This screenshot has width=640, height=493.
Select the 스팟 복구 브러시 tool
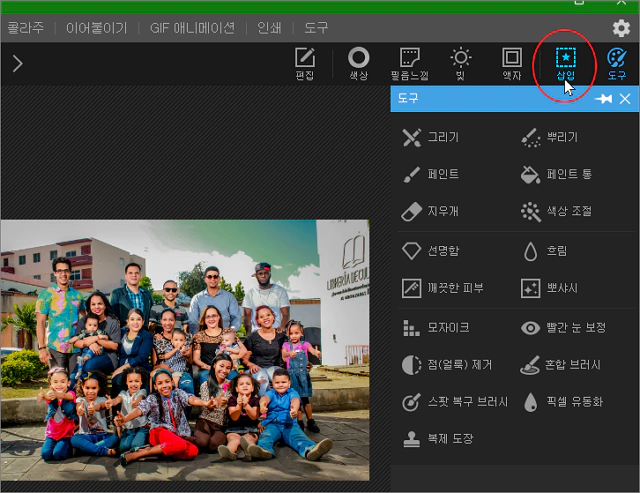click(455, 402)
